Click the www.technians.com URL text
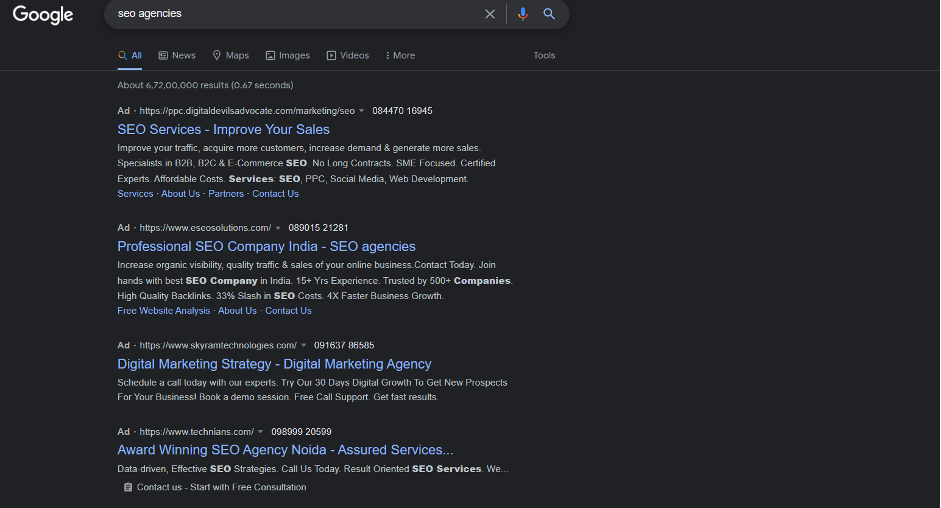 click(197, 432)
